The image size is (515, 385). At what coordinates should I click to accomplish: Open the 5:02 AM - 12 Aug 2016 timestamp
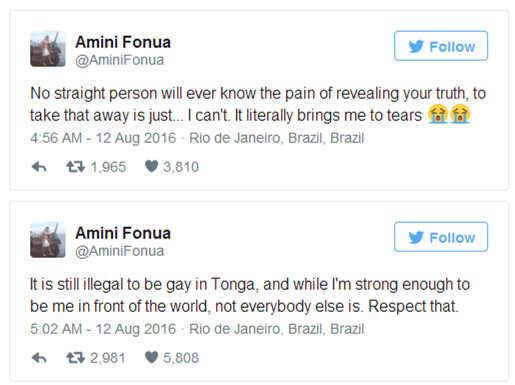(103, 329)
